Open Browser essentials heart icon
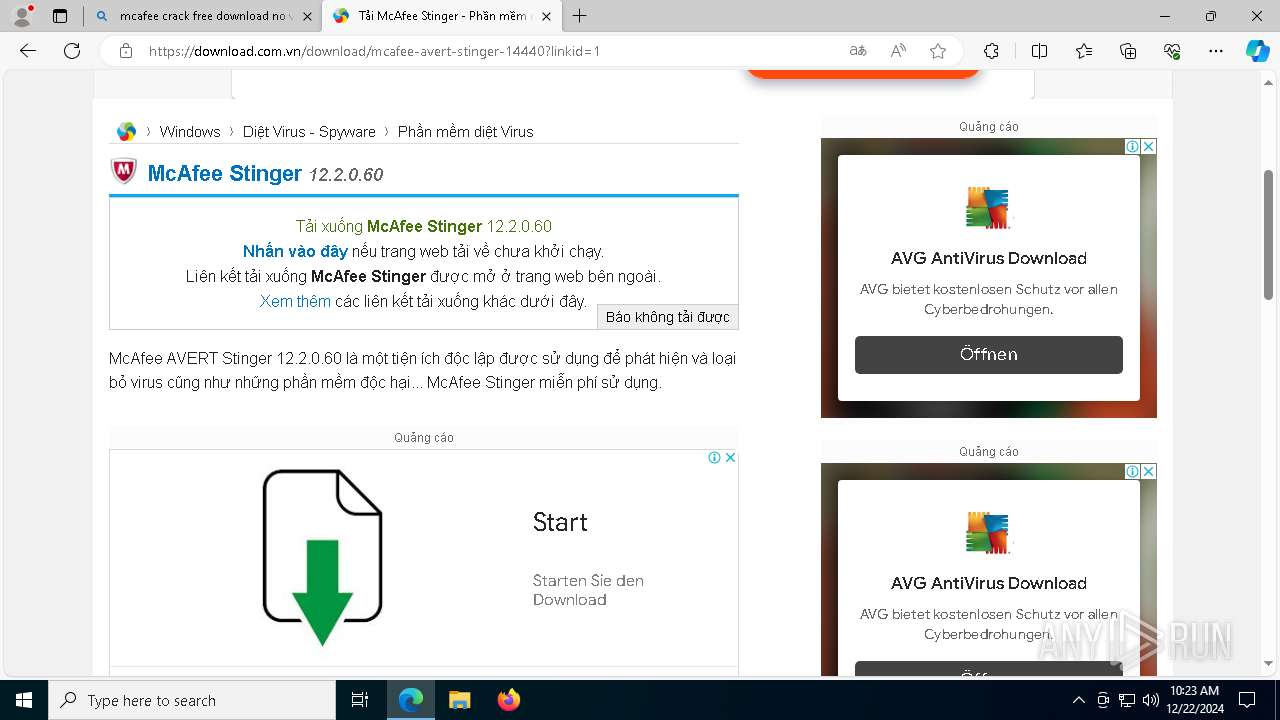The width and height of the screenshot is (1280, 720). pyautogui.click(x=1172, y=51)
